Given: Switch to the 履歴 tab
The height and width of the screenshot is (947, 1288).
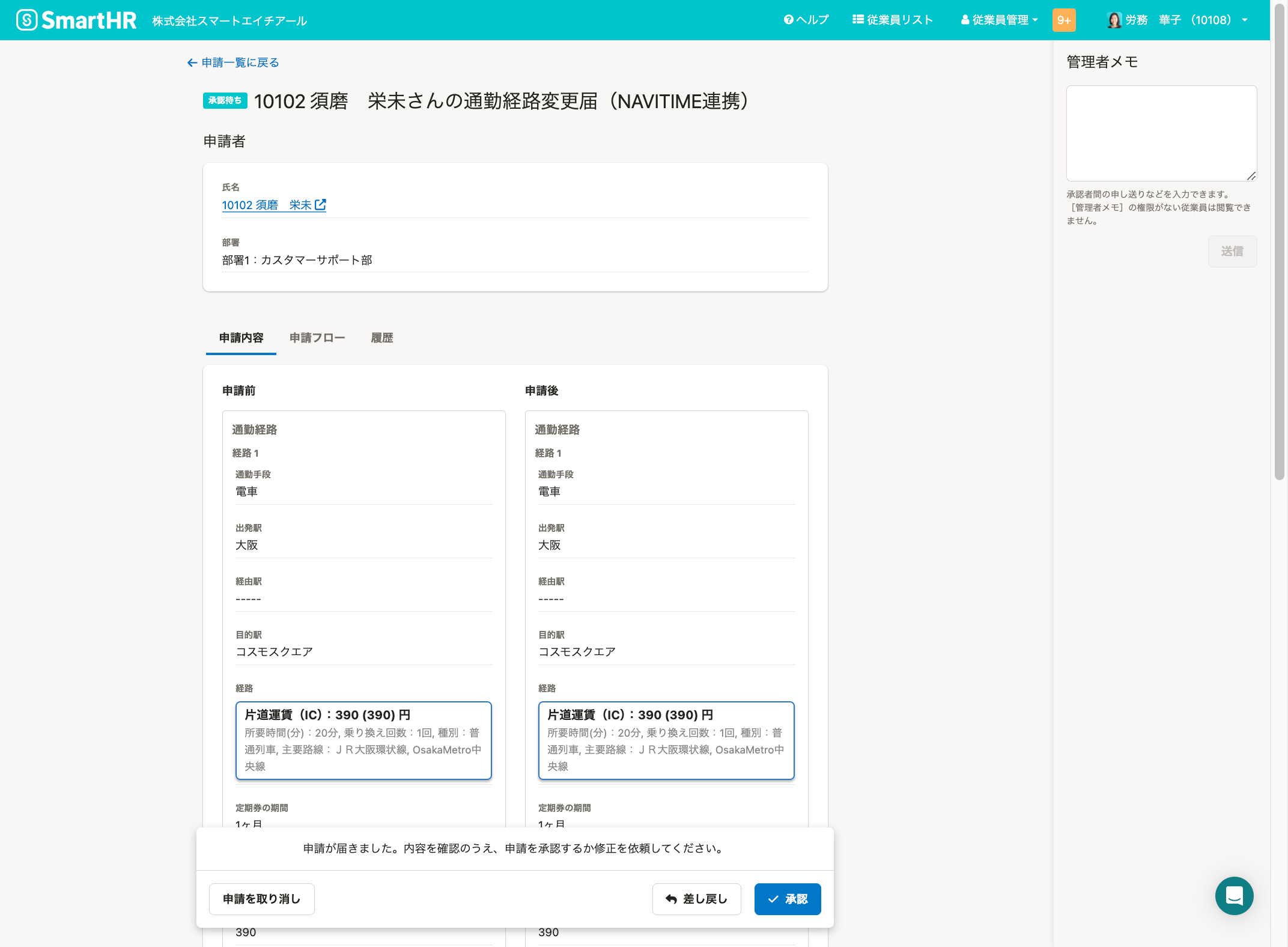Looking at the screenshot, I should 382,338.
